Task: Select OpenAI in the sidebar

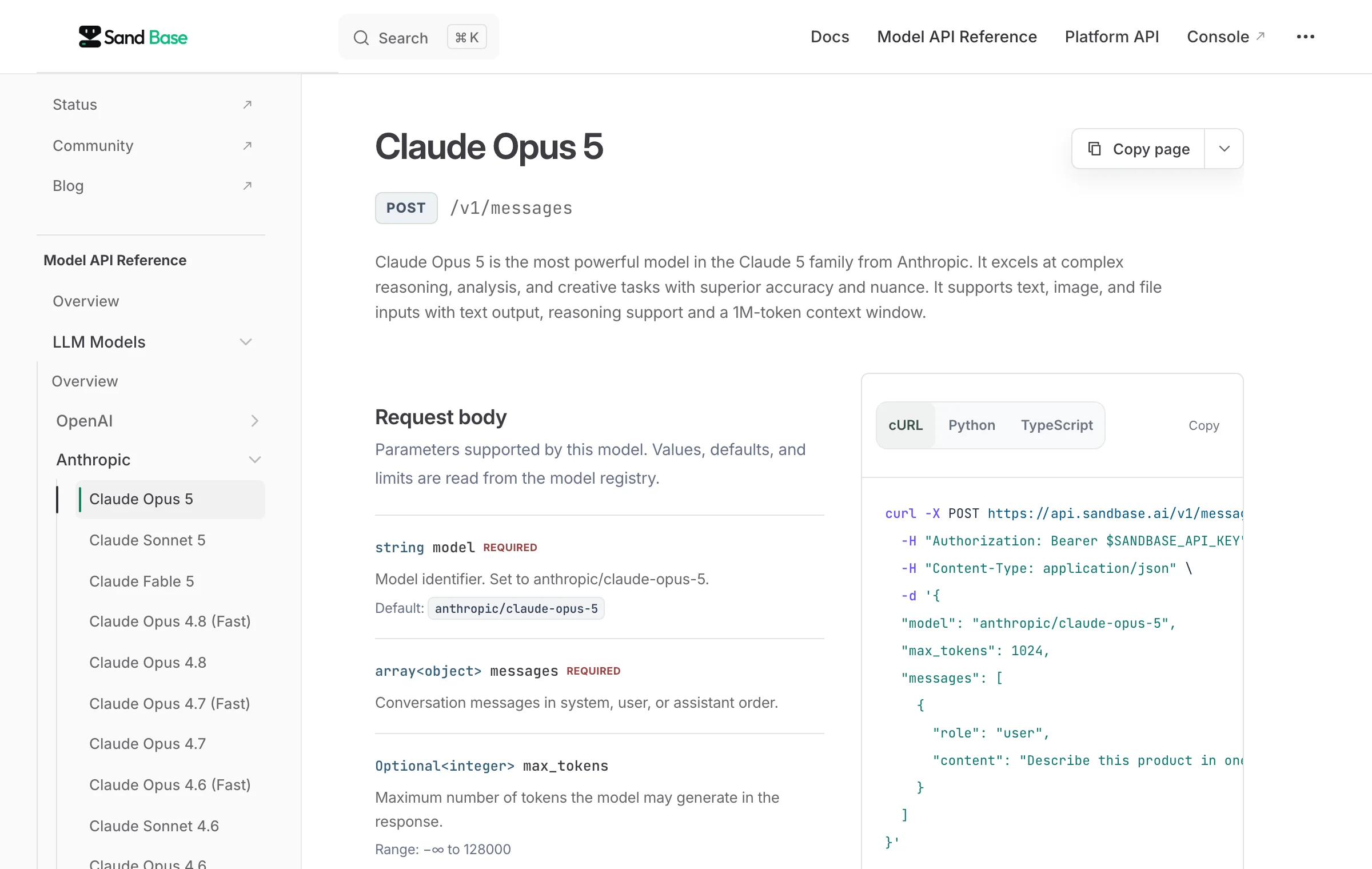Action: (85, 421)
